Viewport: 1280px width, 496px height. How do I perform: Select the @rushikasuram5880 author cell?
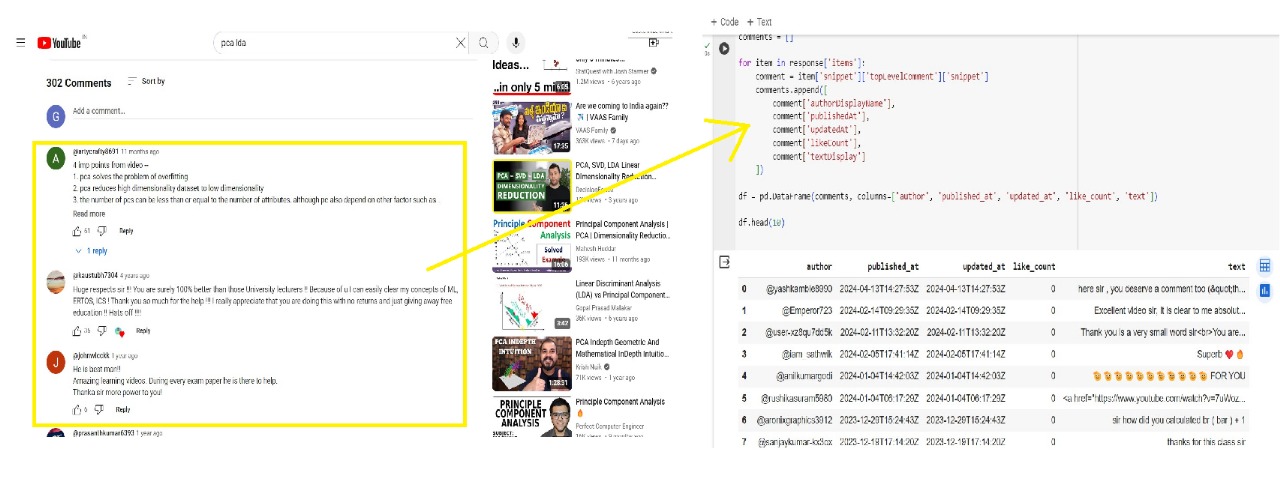(x=797, y=398)
